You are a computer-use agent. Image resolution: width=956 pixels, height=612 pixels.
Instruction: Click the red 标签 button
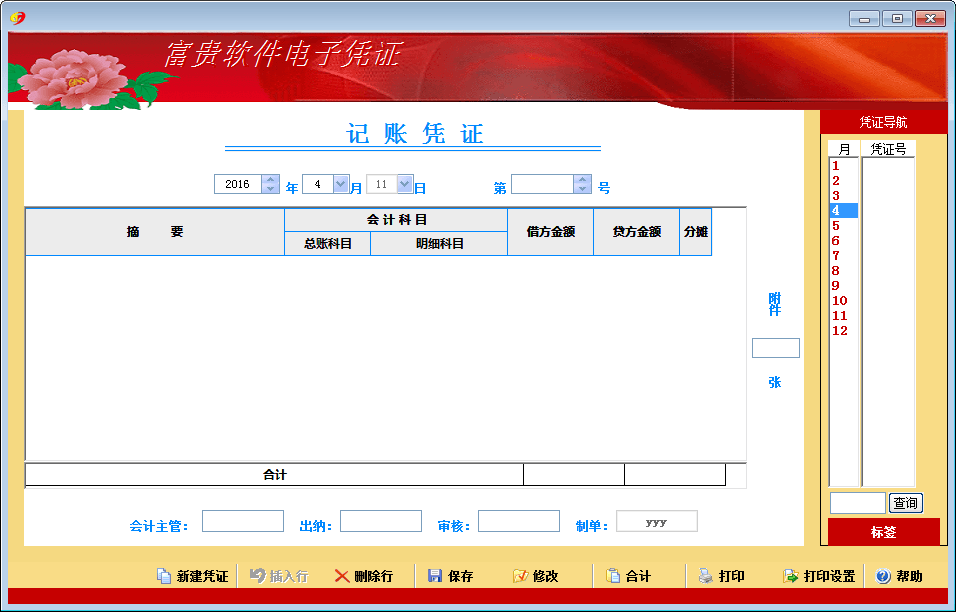click(883, 532)
